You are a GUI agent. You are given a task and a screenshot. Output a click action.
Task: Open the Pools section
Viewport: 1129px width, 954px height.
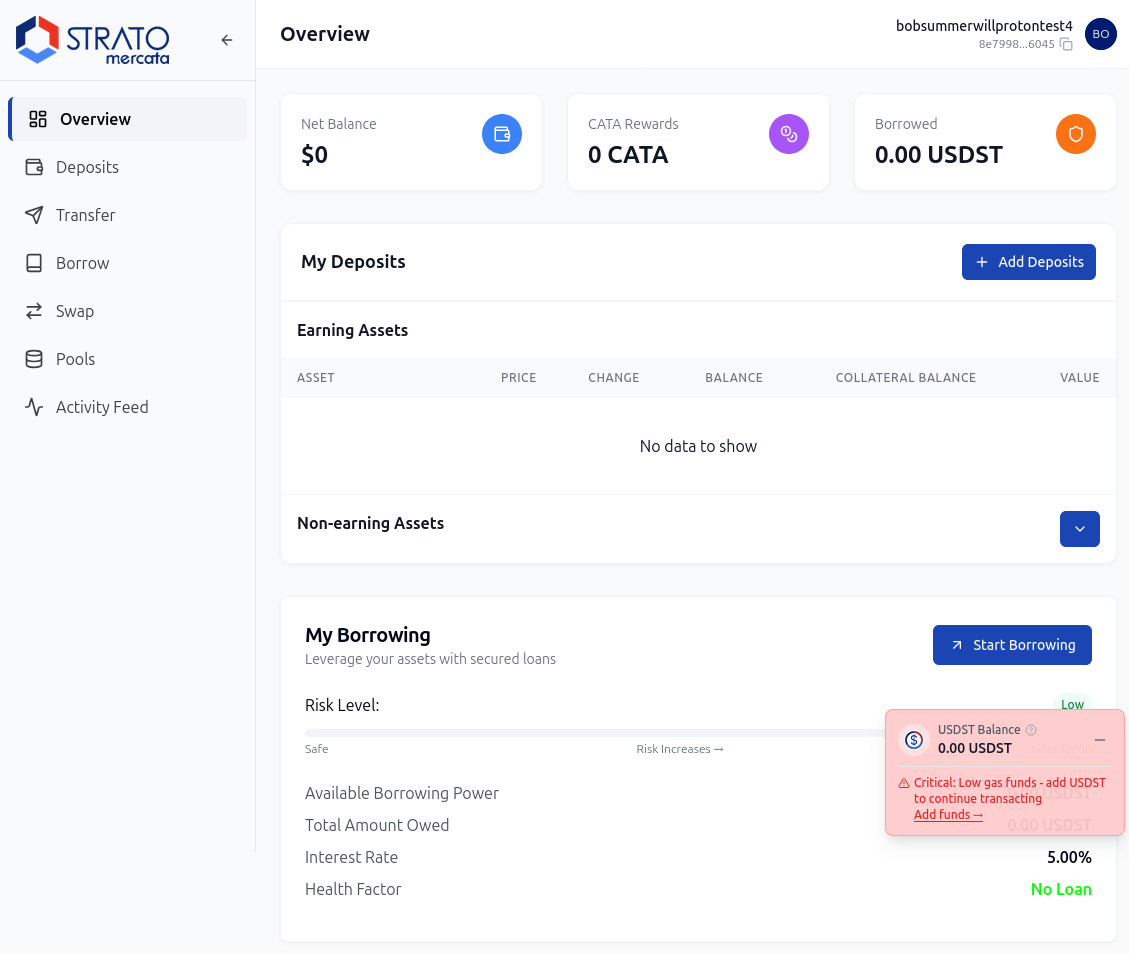(77, 359)
